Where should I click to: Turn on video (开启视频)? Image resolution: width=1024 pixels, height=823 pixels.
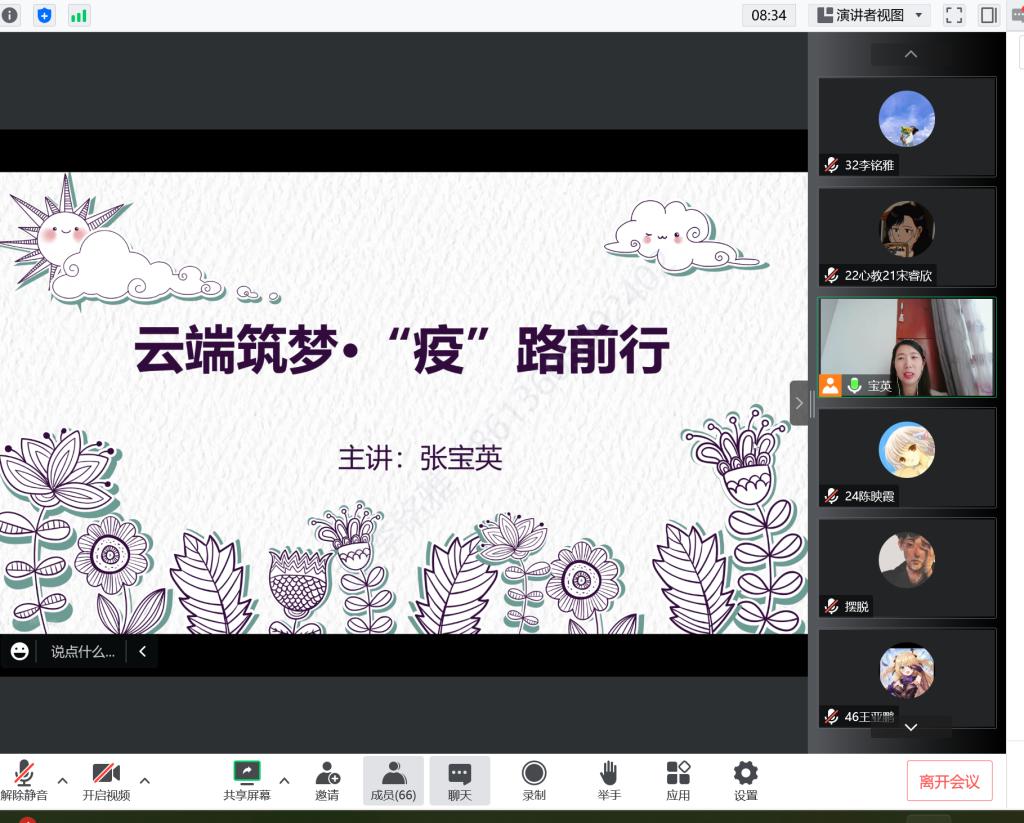coord(106,780)
